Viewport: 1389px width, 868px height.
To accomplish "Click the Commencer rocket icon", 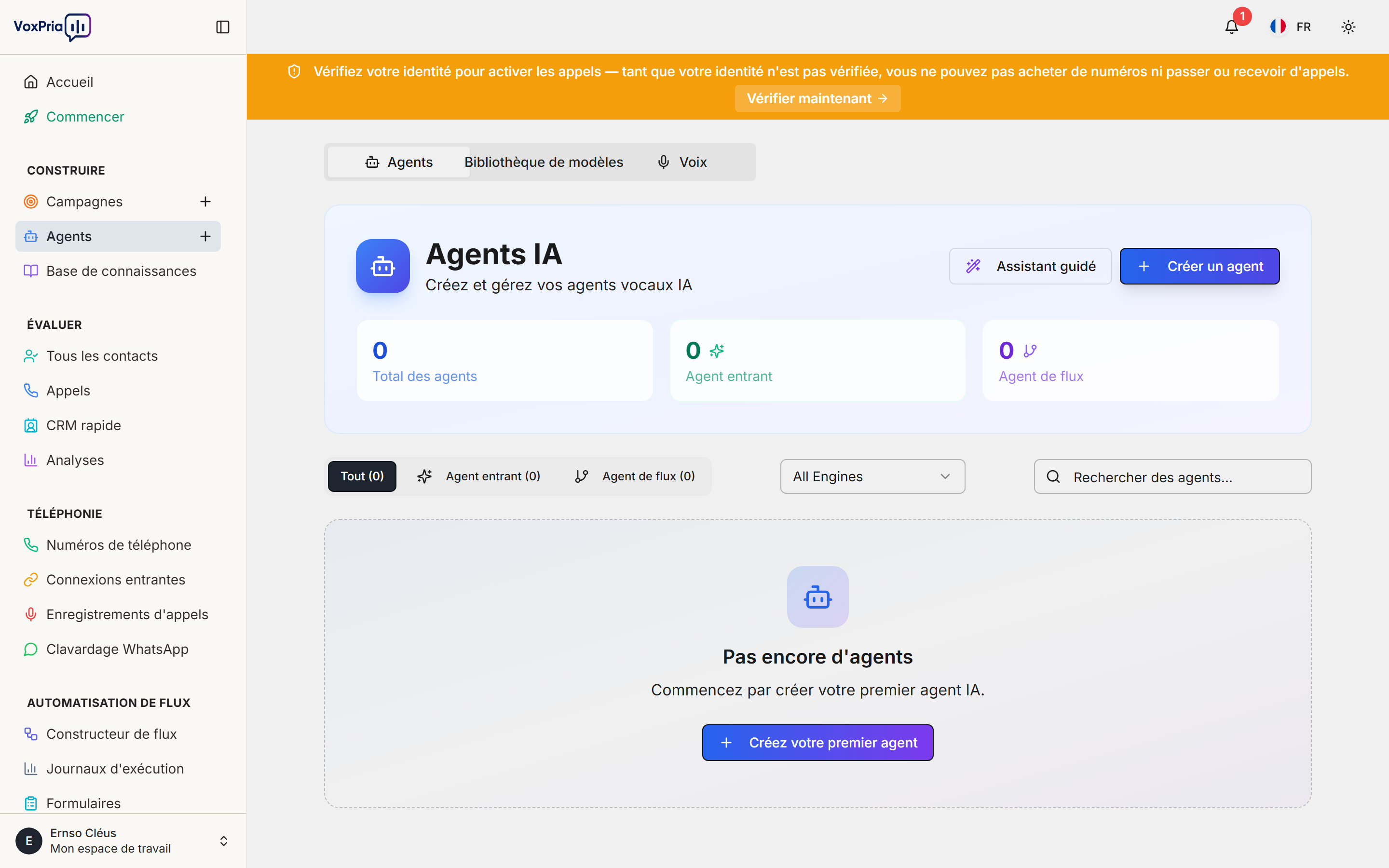I will click(31, 117).
